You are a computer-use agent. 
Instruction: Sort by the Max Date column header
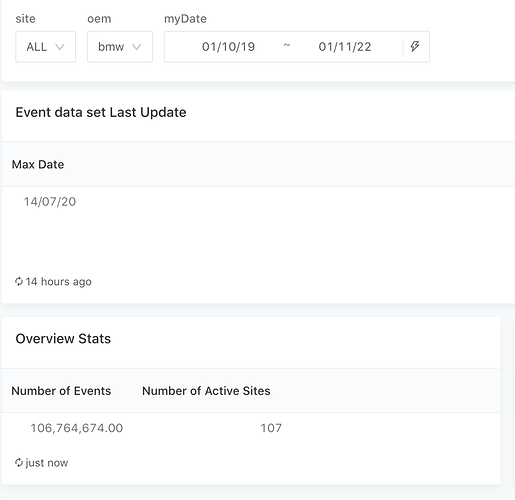(38, 164)
